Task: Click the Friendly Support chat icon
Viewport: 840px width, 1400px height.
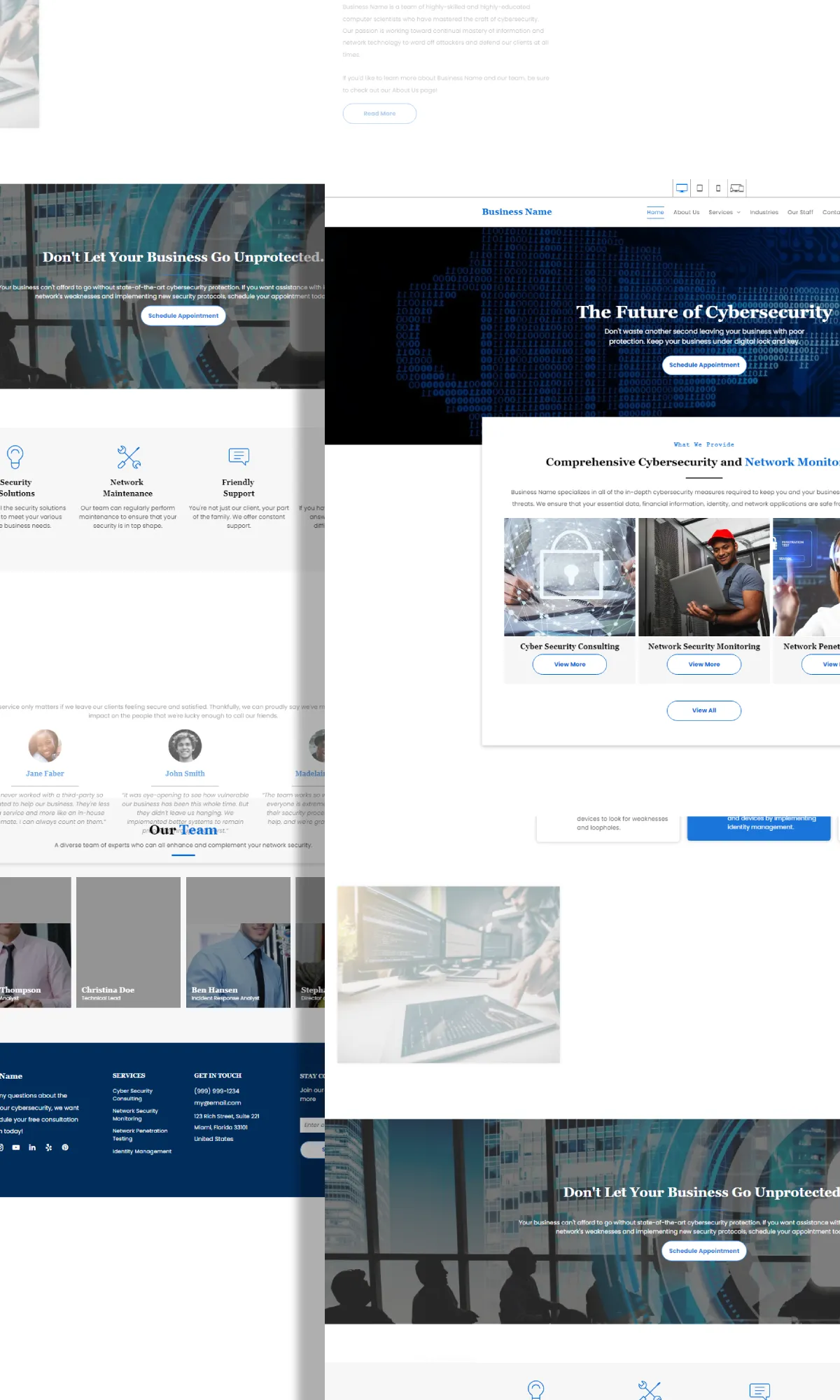Action: click(239, 456)
